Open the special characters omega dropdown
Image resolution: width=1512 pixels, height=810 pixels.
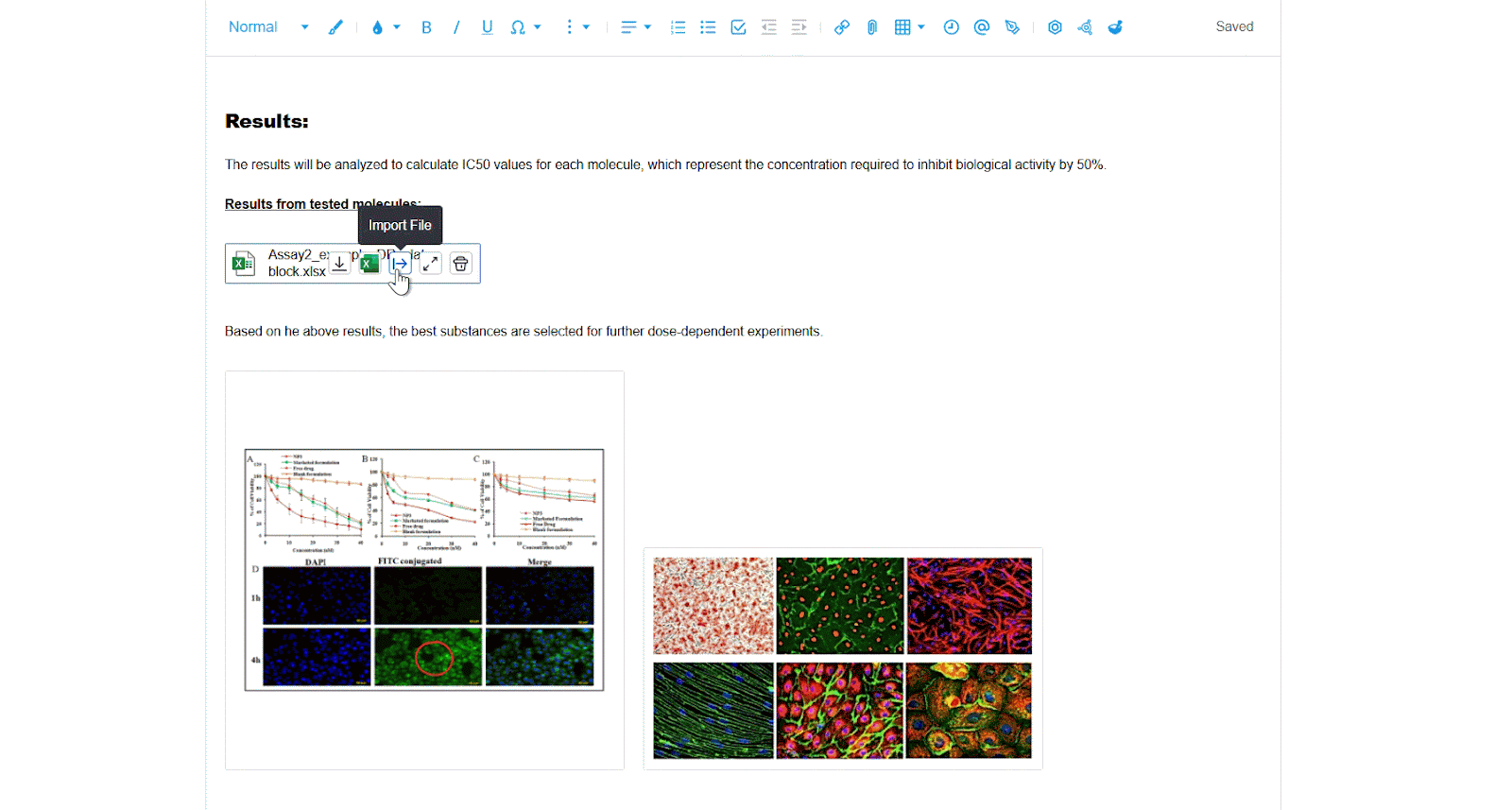[525, 27]
